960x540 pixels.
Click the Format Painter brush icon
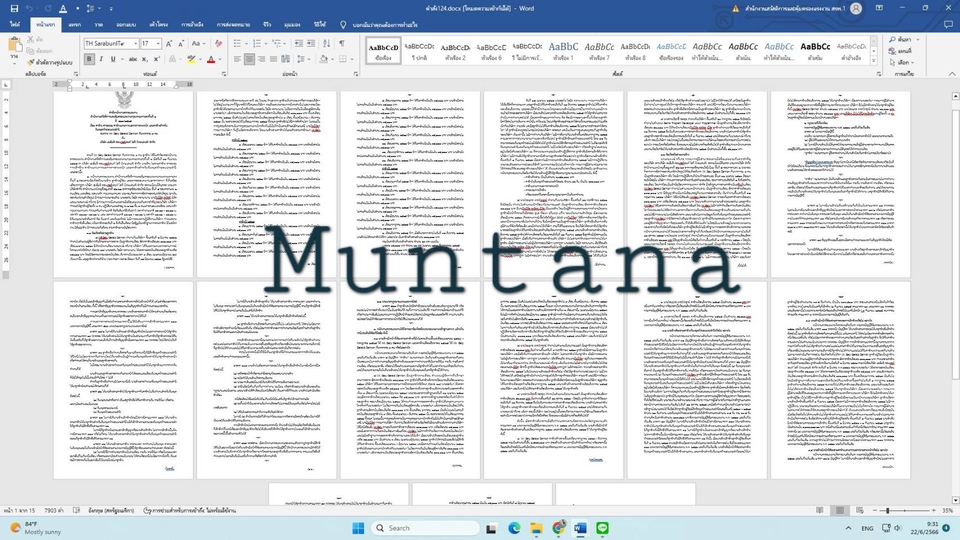[30, 62]
